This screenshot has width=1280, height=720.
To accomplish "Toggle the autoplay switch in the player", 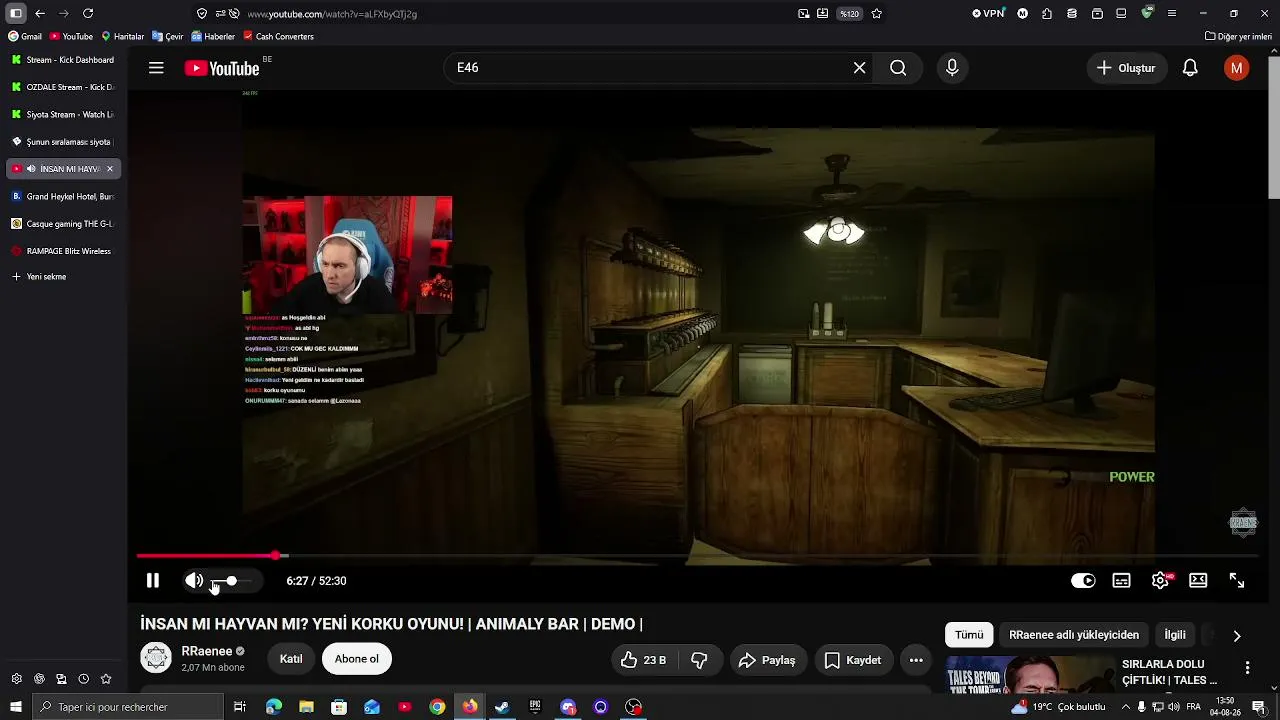I will click(1083, 581).
